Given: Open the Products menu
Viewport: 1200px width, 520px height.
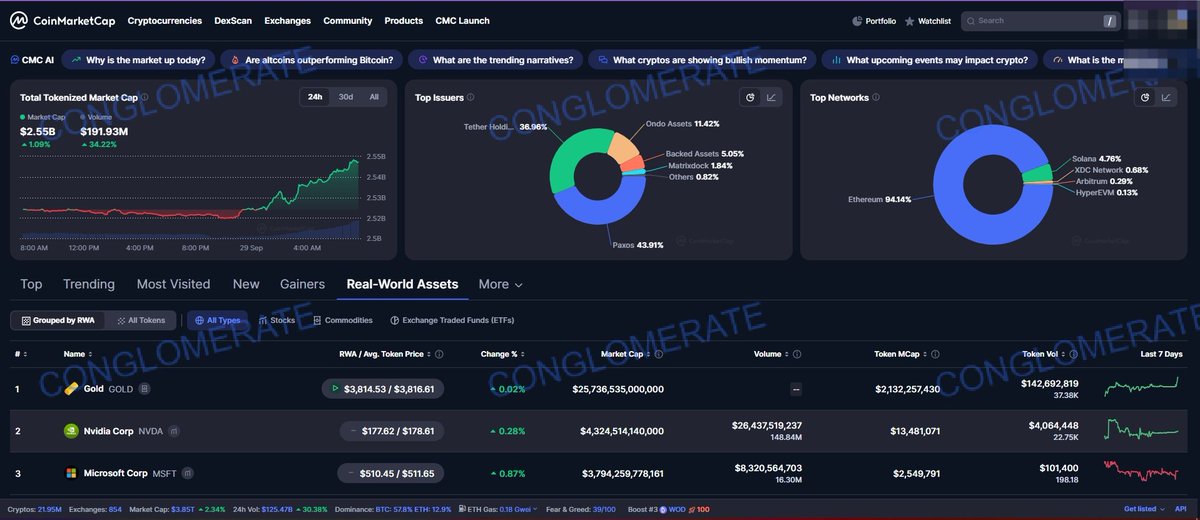Looking at the screenshot, I should (x=403, y=20).
